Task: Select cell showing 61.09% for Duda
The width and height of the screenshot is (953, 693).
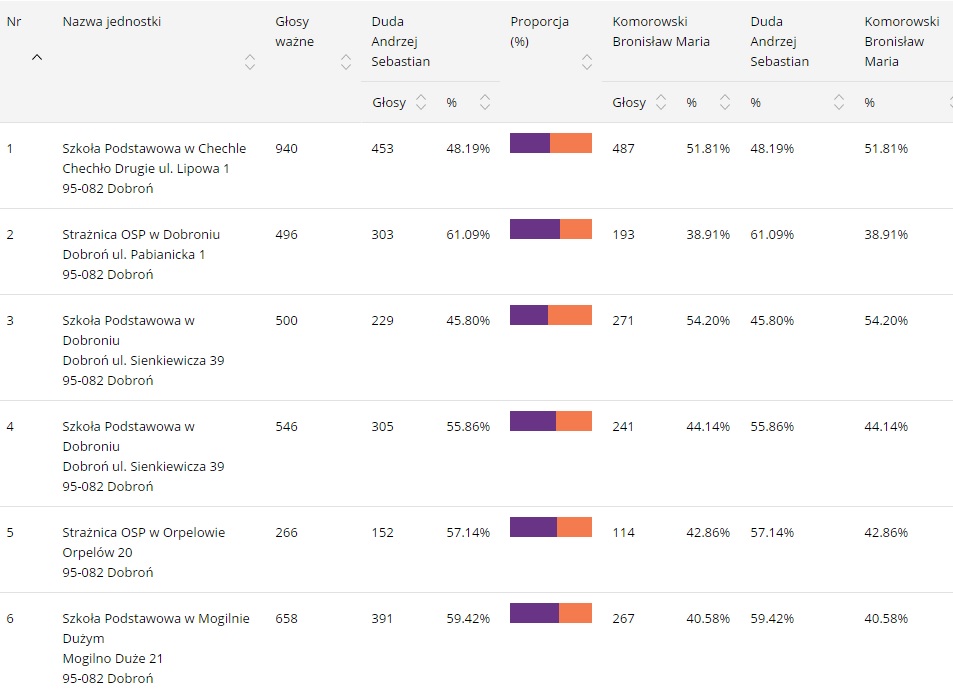Action: click(x=467, y=234)
